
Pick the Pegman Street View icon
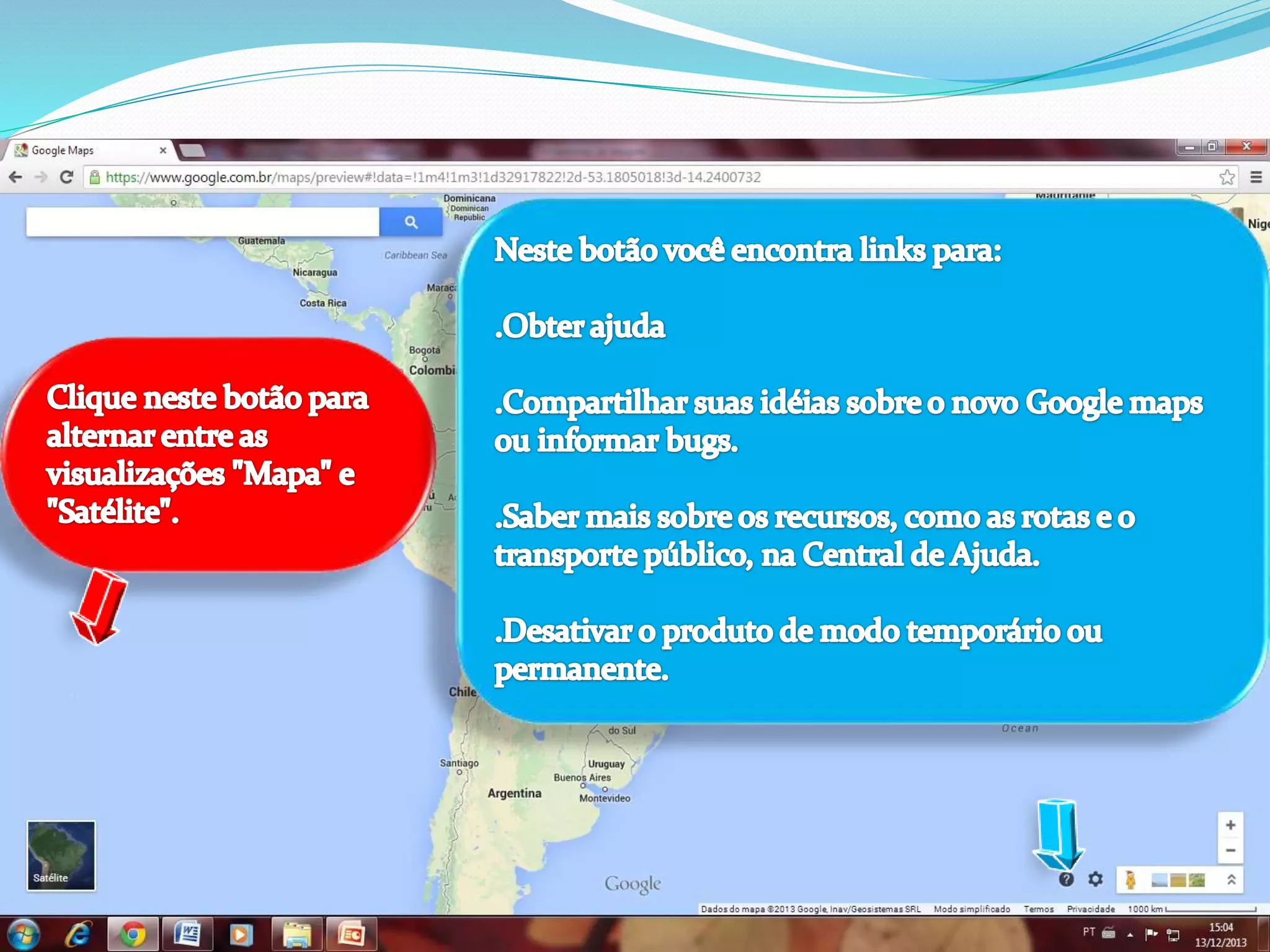pyautogui.click(x=1130, y=880)
